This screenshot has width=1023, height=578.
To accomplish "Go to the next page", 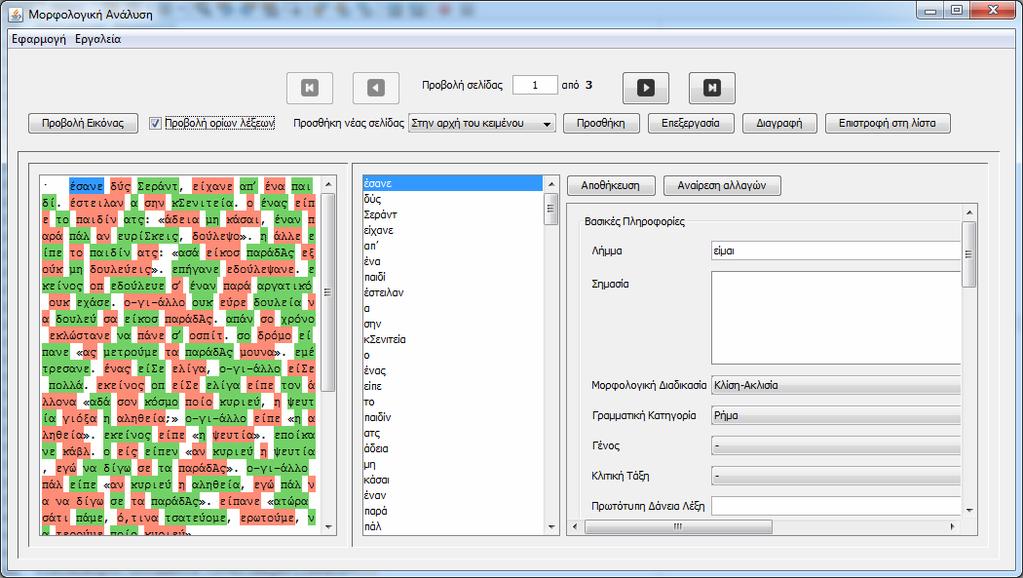I will (646, 88).
